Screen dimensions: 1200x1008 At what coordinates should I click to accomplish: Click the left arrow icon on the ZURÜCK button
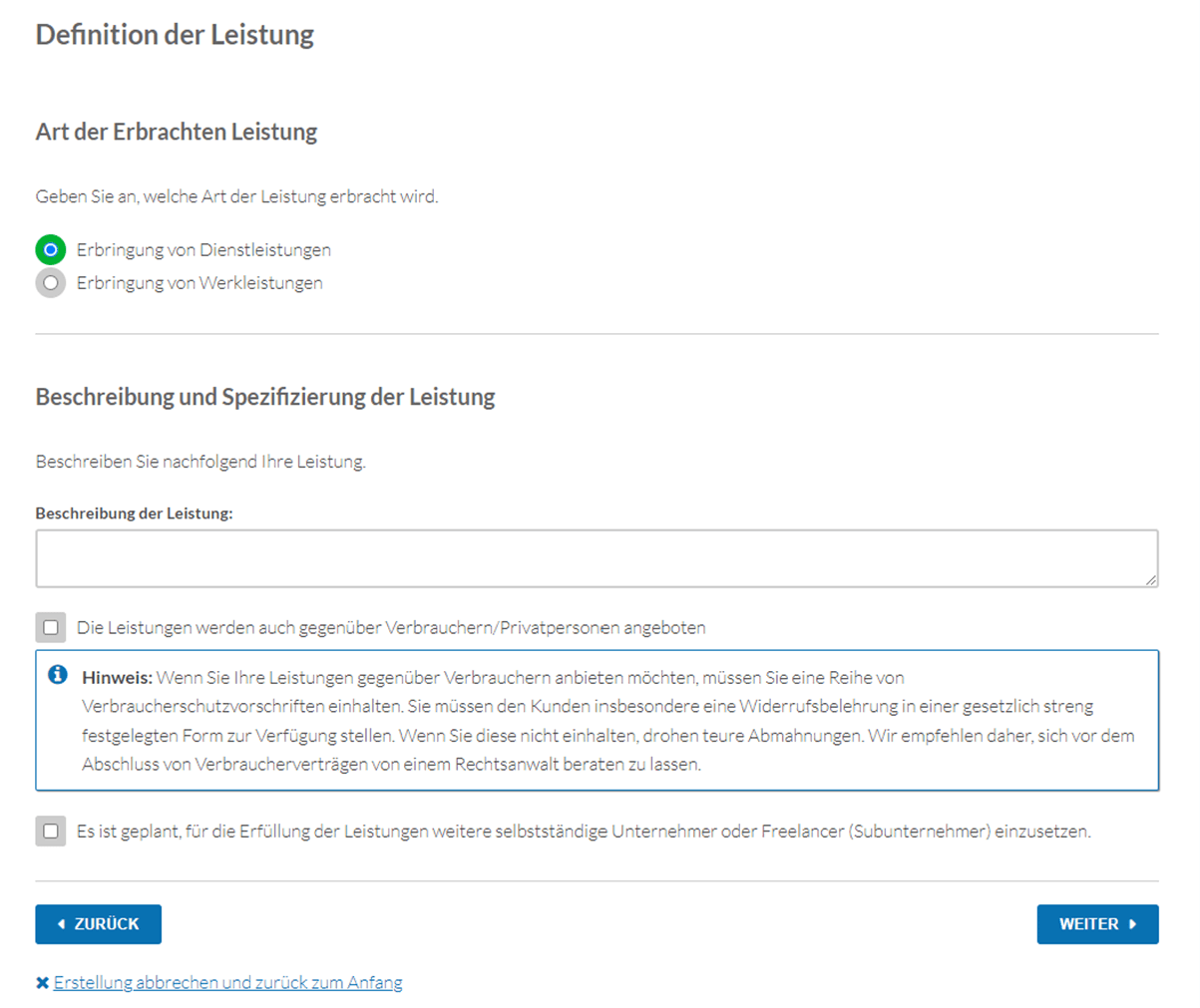[x=62, y=924]
